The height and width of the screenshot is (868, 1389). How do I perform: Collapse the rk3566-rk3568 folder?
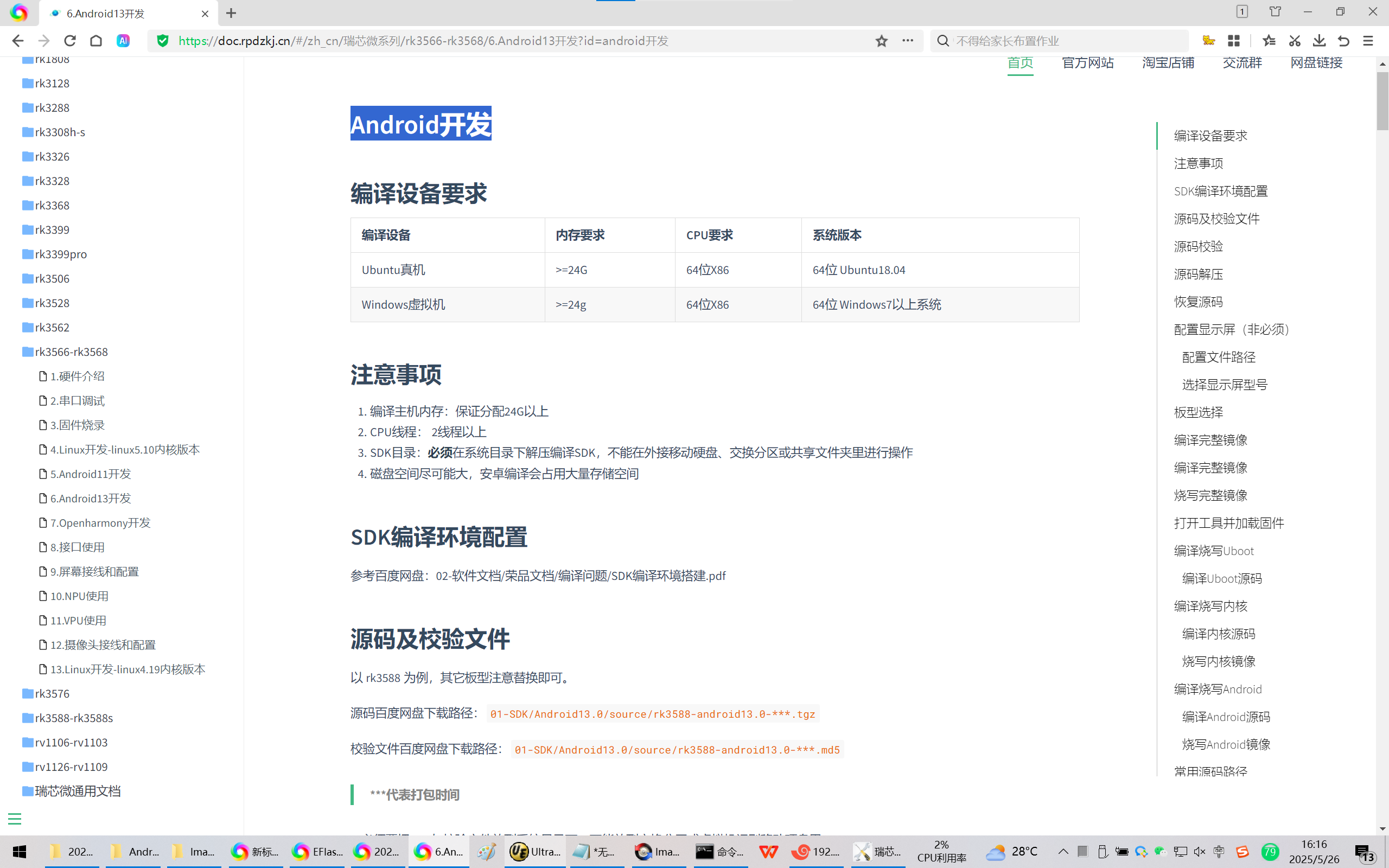(x=71, y=352)
